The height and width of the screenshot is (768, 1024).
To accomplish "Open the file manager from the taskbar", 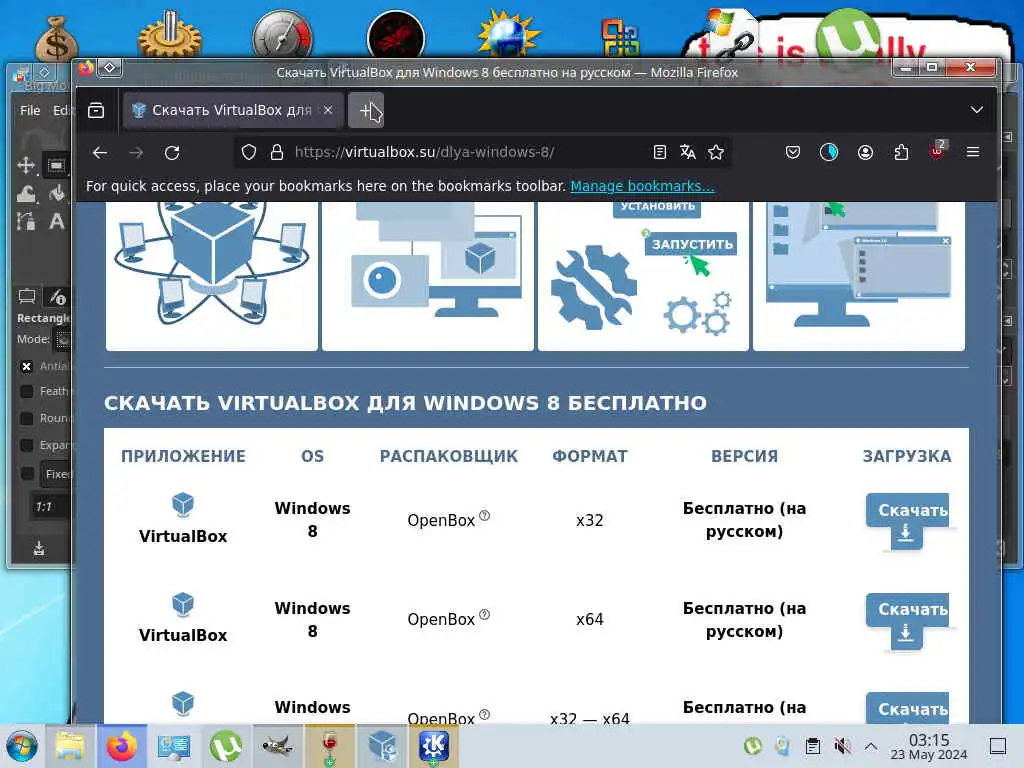I will click(x=70, y=746).
